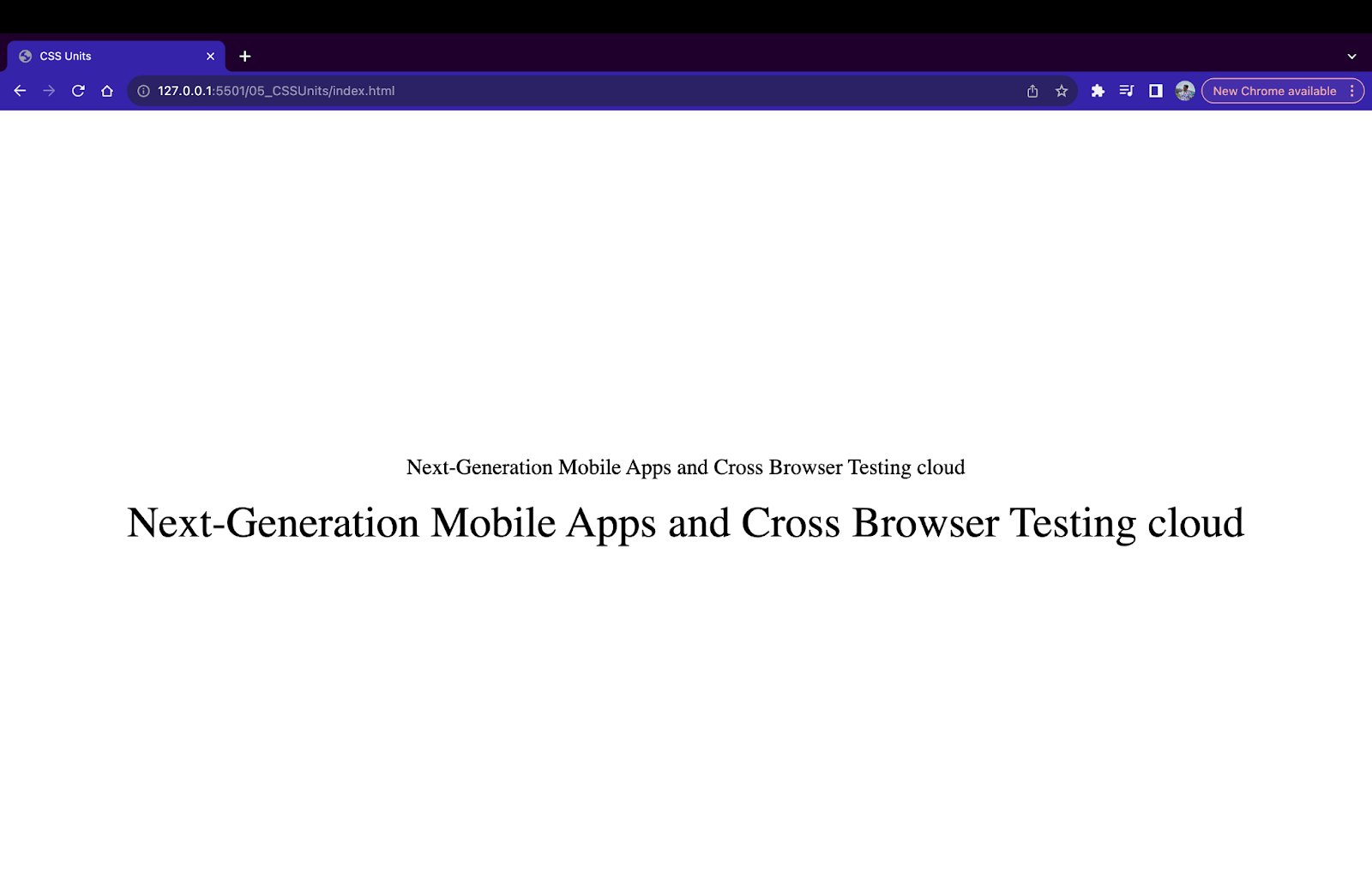Click the small Next-Generation Mobile Apps paragraph
1372x891 pixels.
tap(685, 467)
